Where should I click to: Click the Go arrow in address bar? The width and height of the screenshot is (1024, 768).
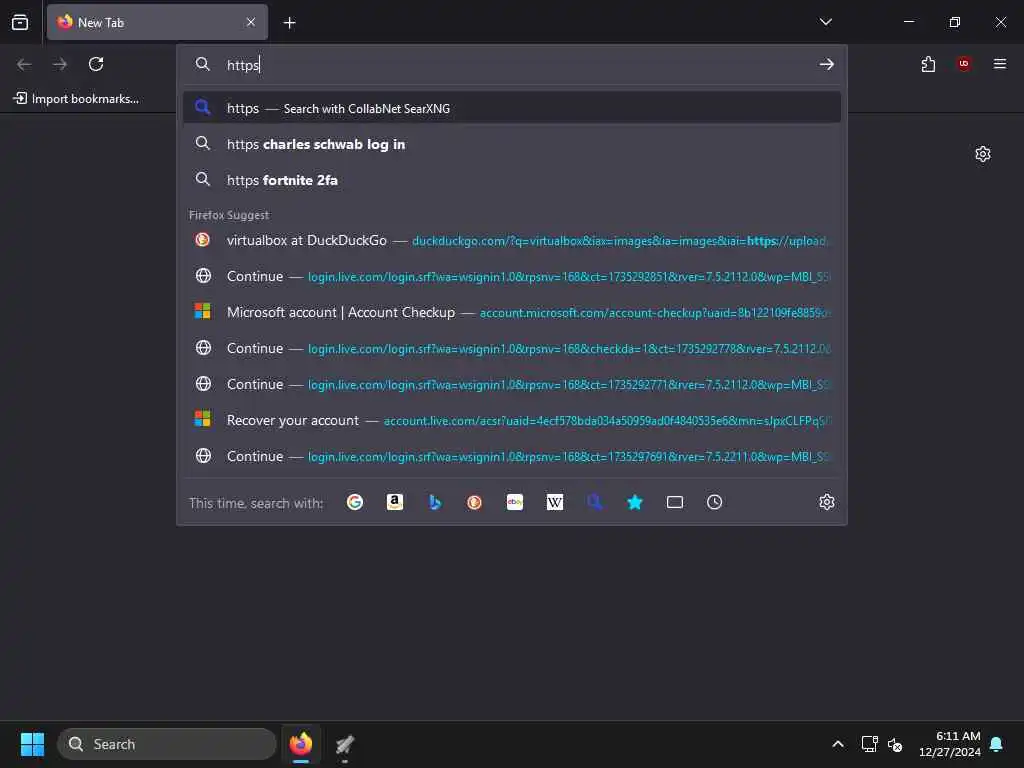[x=827, y=64]
